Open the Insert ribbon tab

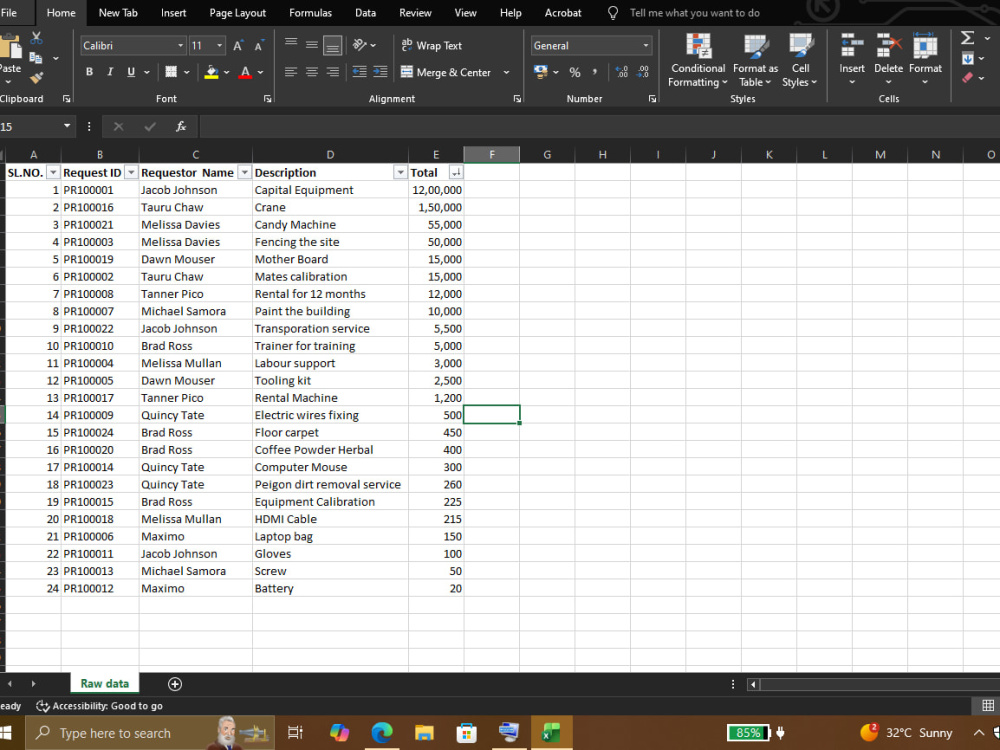[x=173, y=13]
